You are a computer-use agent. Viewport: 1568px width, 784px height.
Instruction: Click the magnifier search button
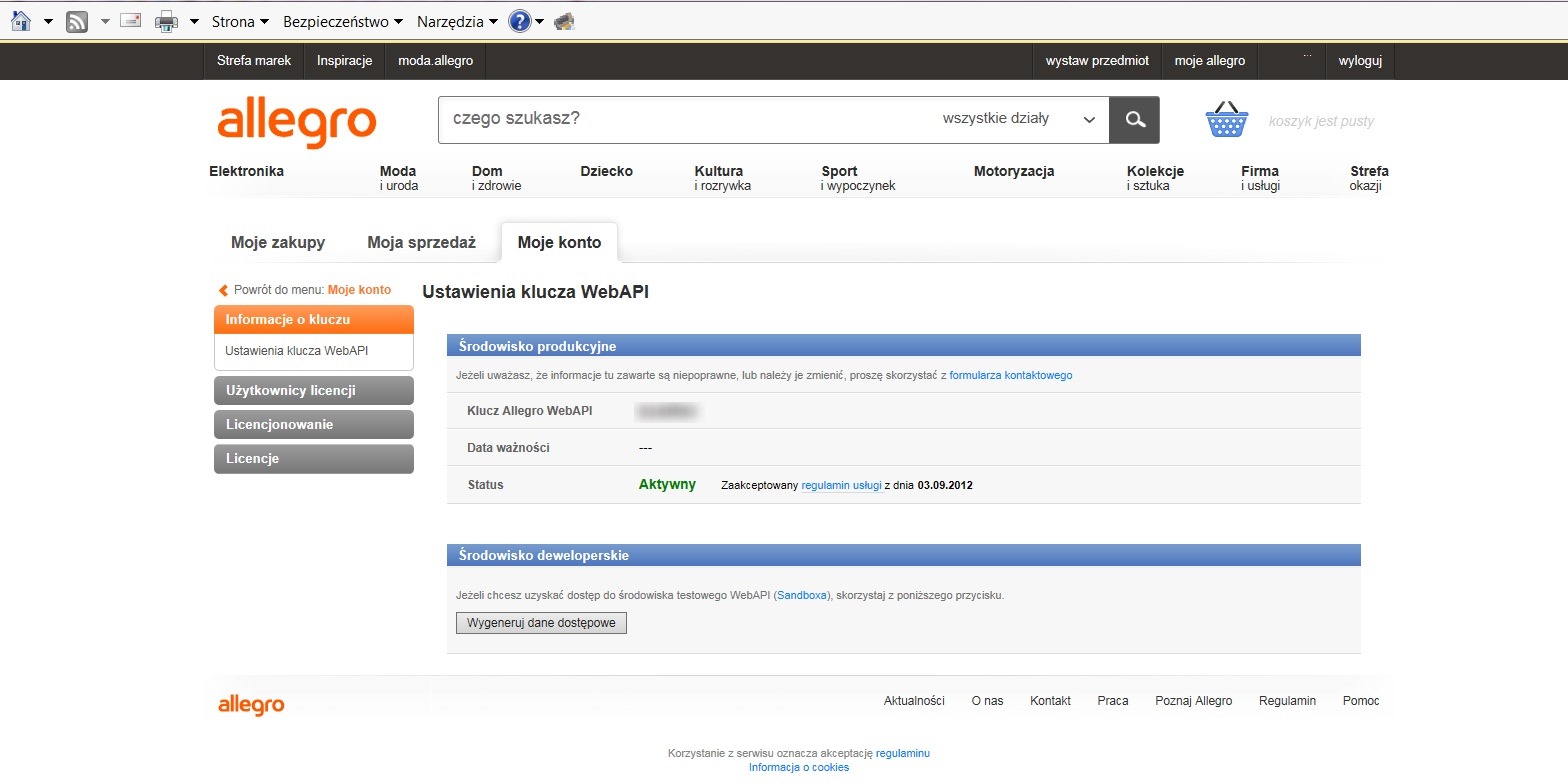[1135, 120]
